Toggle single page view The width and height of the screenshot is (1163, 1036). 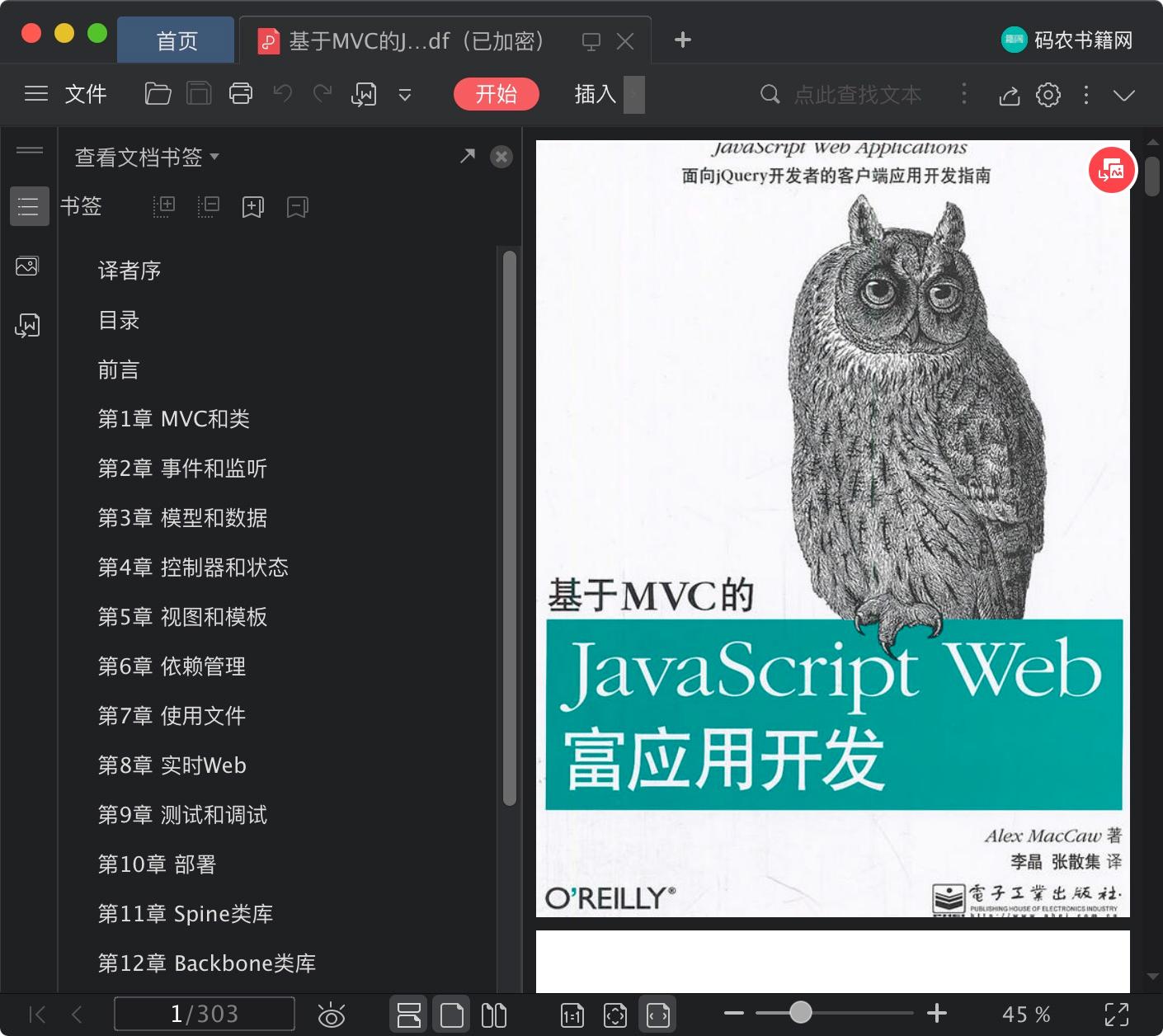452,1015
